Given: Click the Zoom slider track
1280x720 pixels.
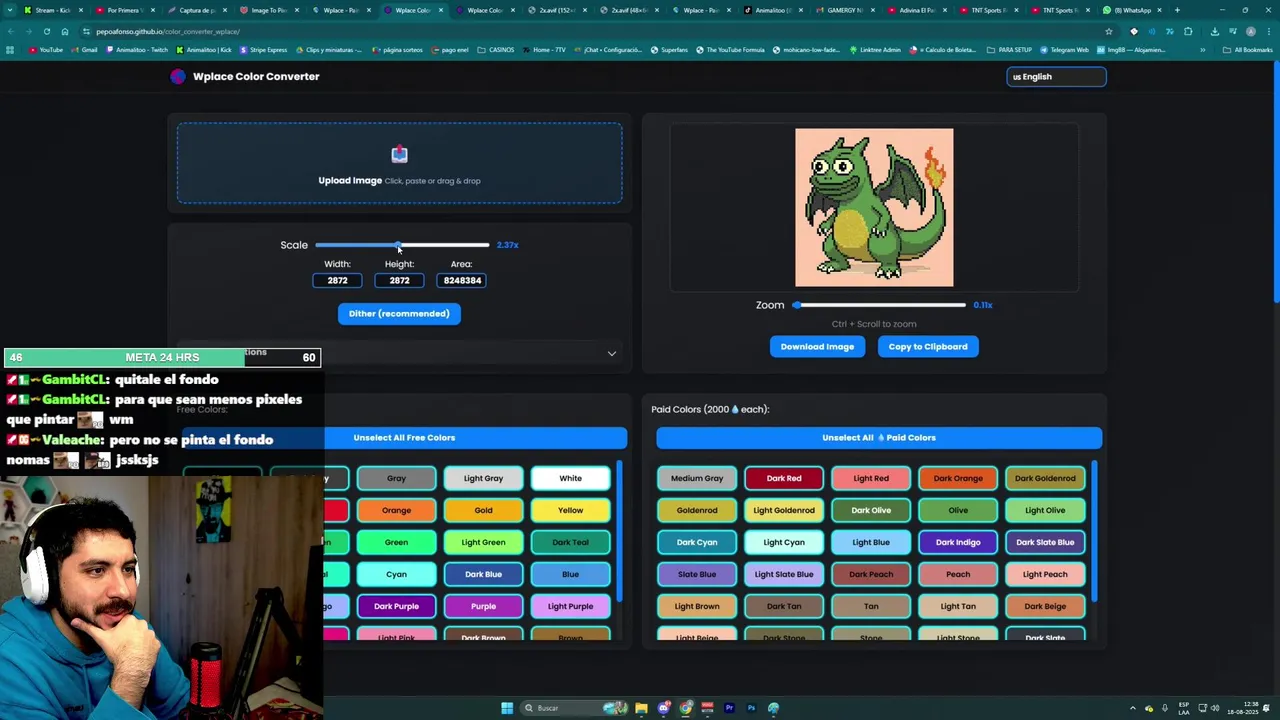Looking at the screenshot, I should (x=880, y=305).
